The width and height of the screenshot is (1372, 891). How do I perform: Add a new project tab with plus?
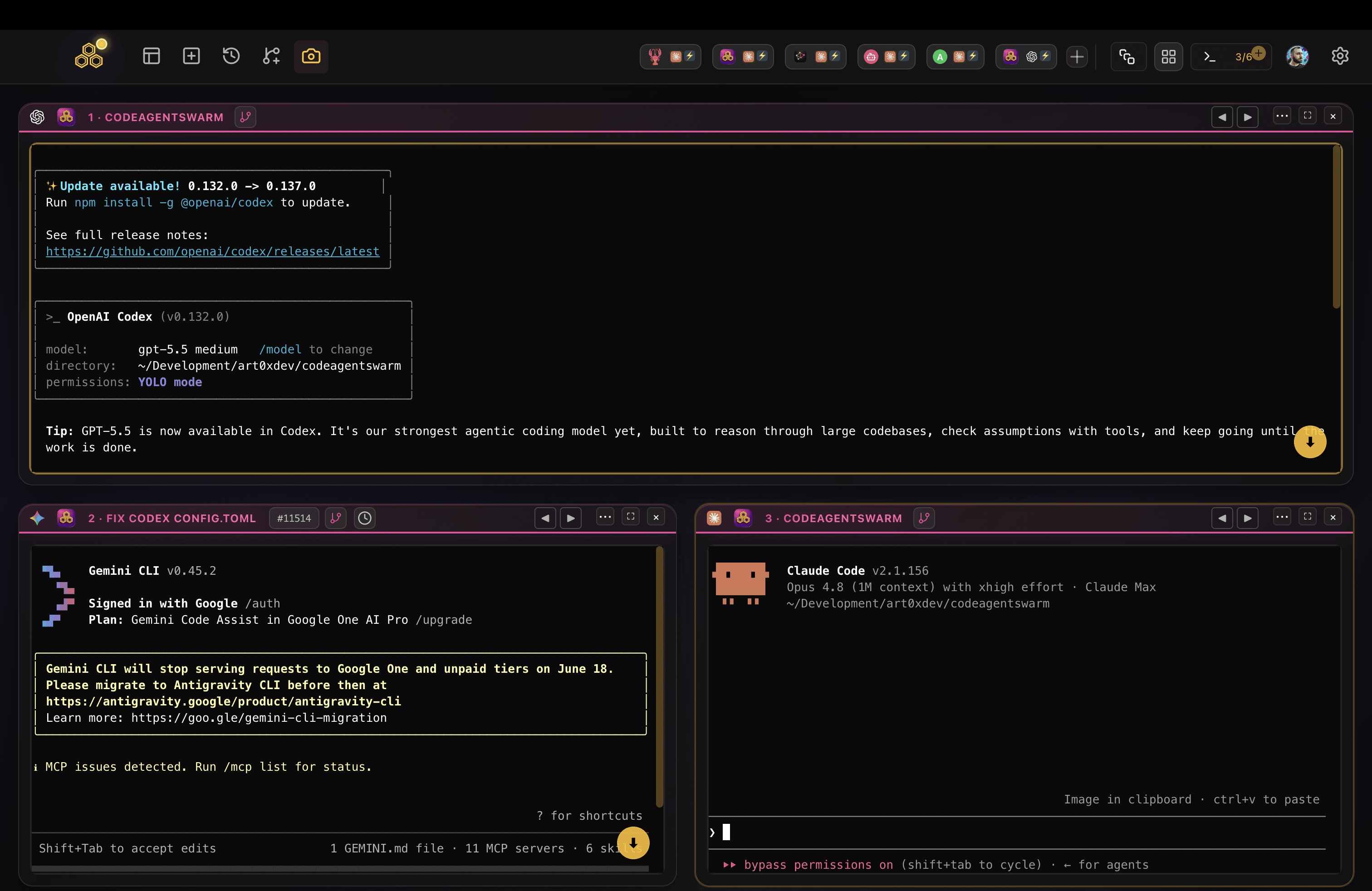pos(1077,56)
